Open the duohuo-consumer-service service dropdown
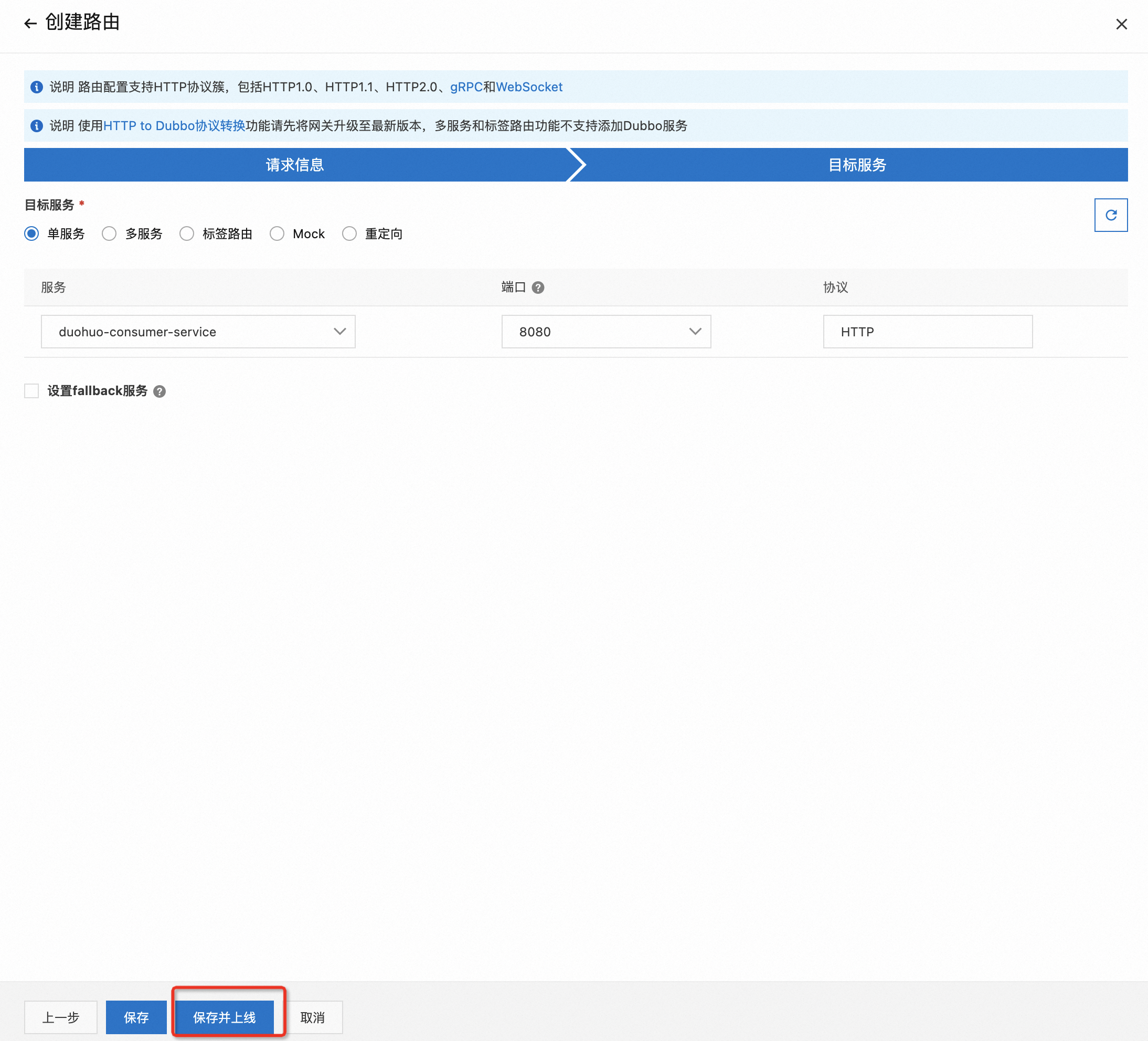 (x=198, y=332)
